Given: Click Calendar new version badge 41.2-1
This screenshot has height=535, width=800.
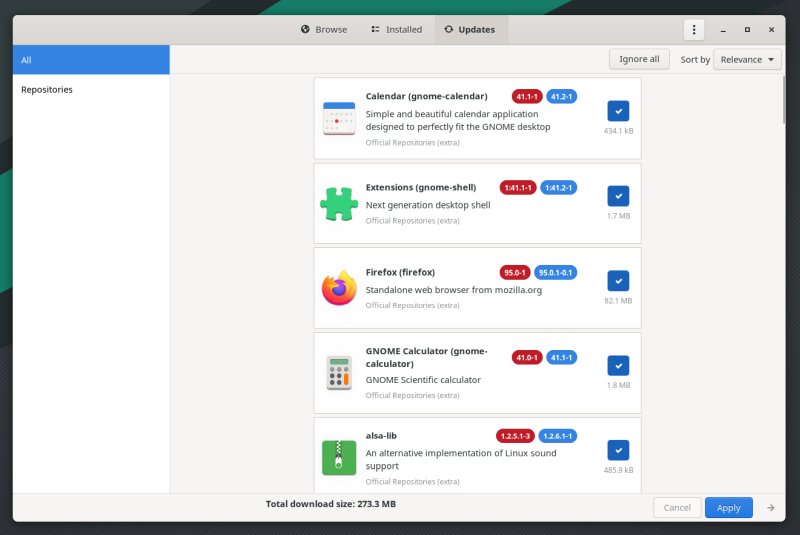Looking at the screenshot, I should (561, 96).
